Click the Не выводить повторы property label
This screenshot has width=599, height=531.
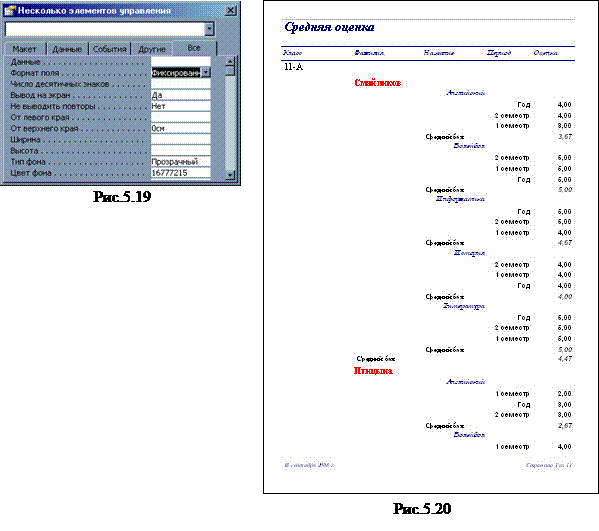pos(53,106)
